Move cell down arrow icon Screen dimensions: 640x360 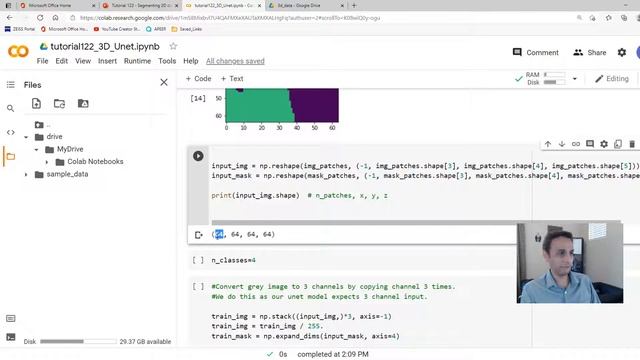click(562, 144)
